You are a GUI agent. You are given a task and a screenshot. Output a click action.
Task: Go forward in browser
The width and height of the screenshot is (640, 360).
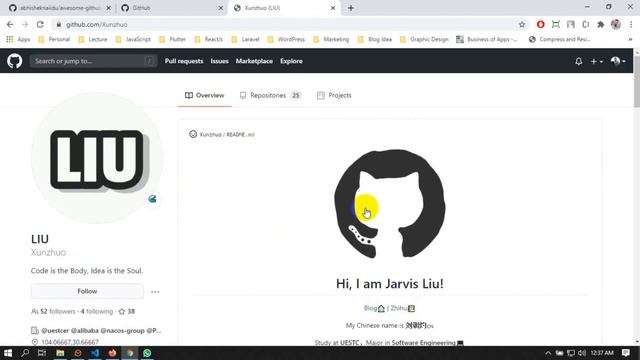click(25, 24)
